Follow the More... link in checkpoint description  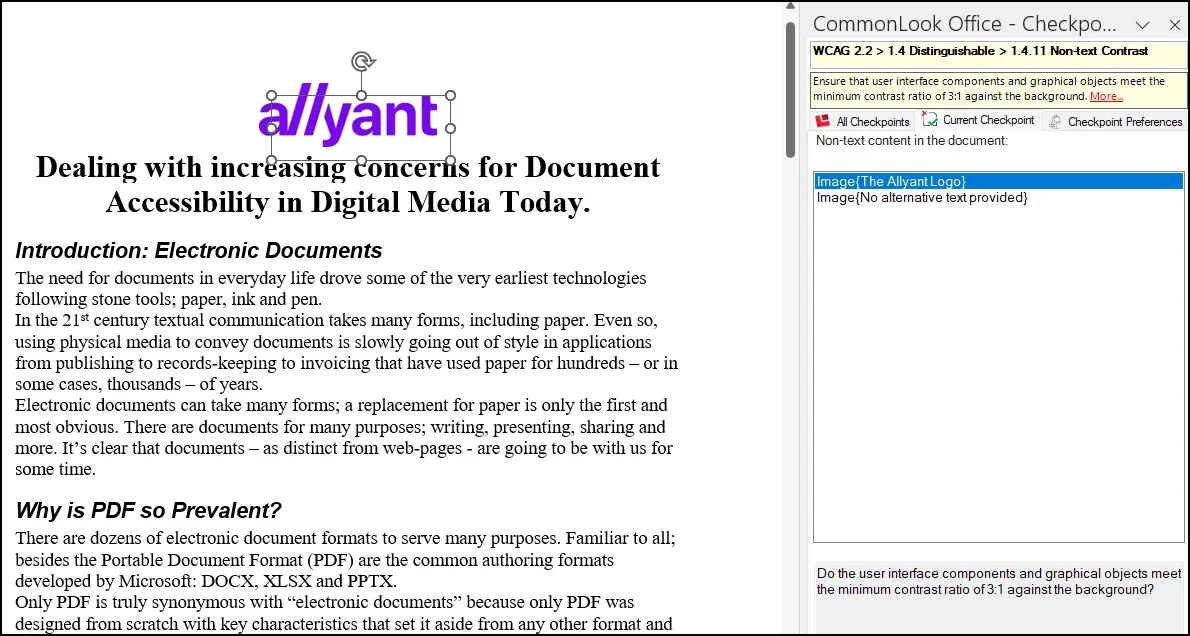tap(1107, 96)
